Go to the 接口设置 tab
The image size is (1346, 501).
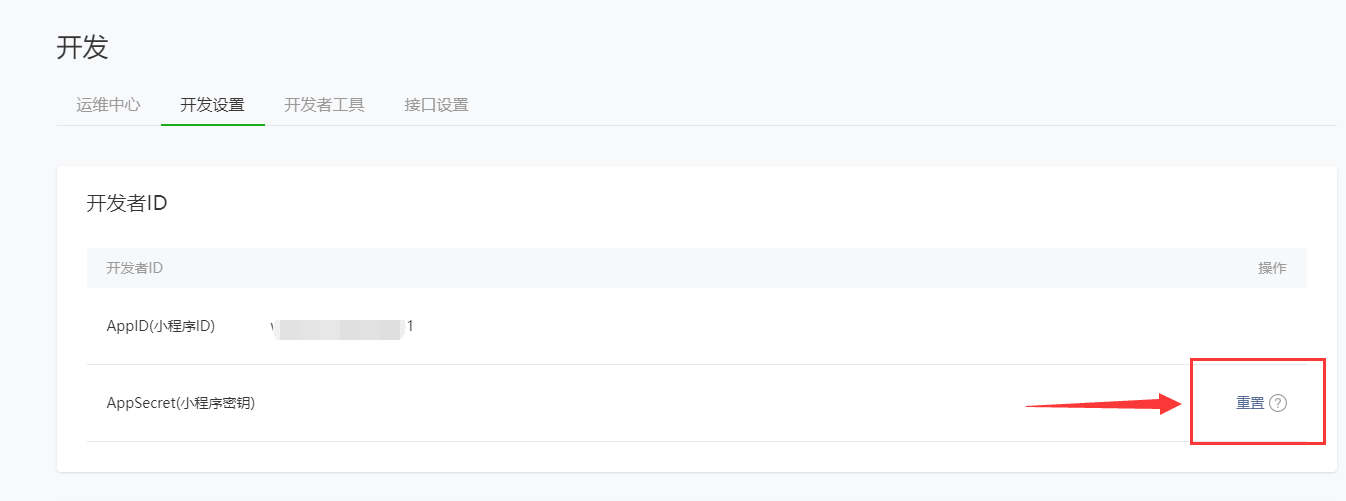pos(436,104)
